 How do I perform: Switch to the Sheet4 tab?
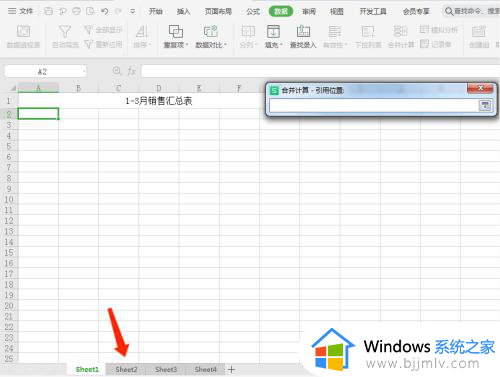206,369
